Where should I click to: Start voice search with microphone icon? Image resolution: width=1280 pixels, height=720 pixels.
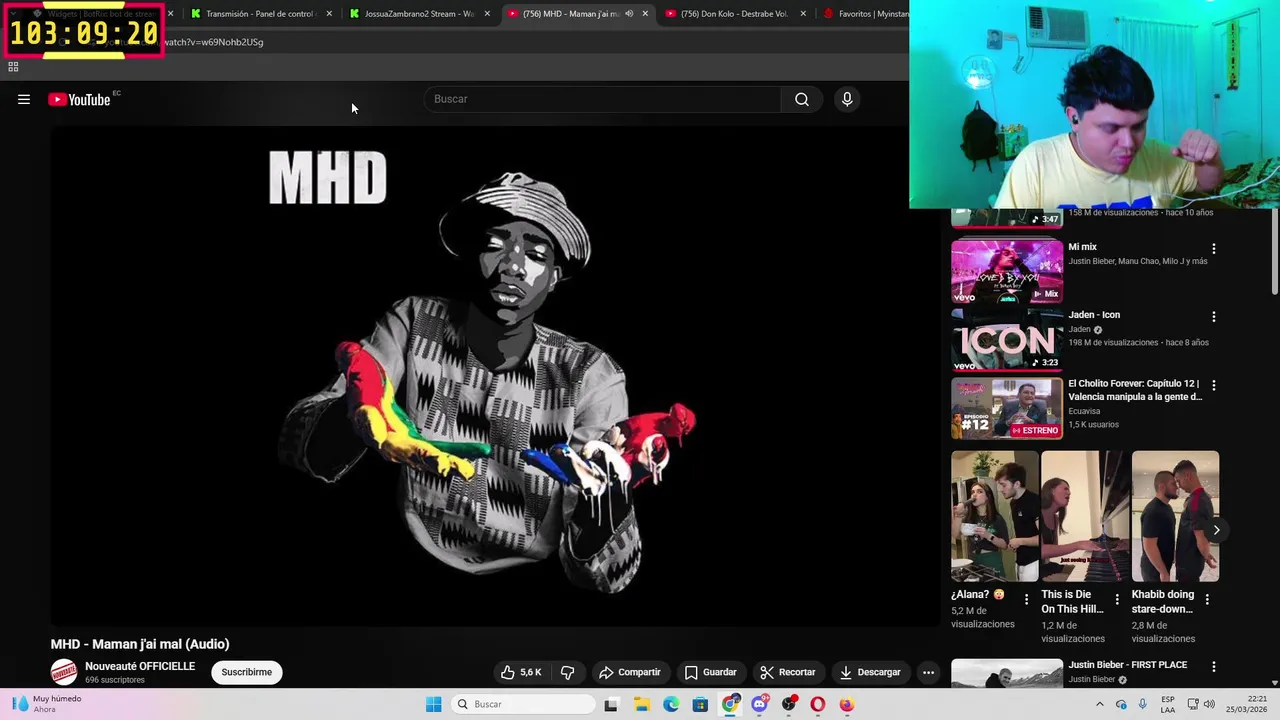point(847,99)
